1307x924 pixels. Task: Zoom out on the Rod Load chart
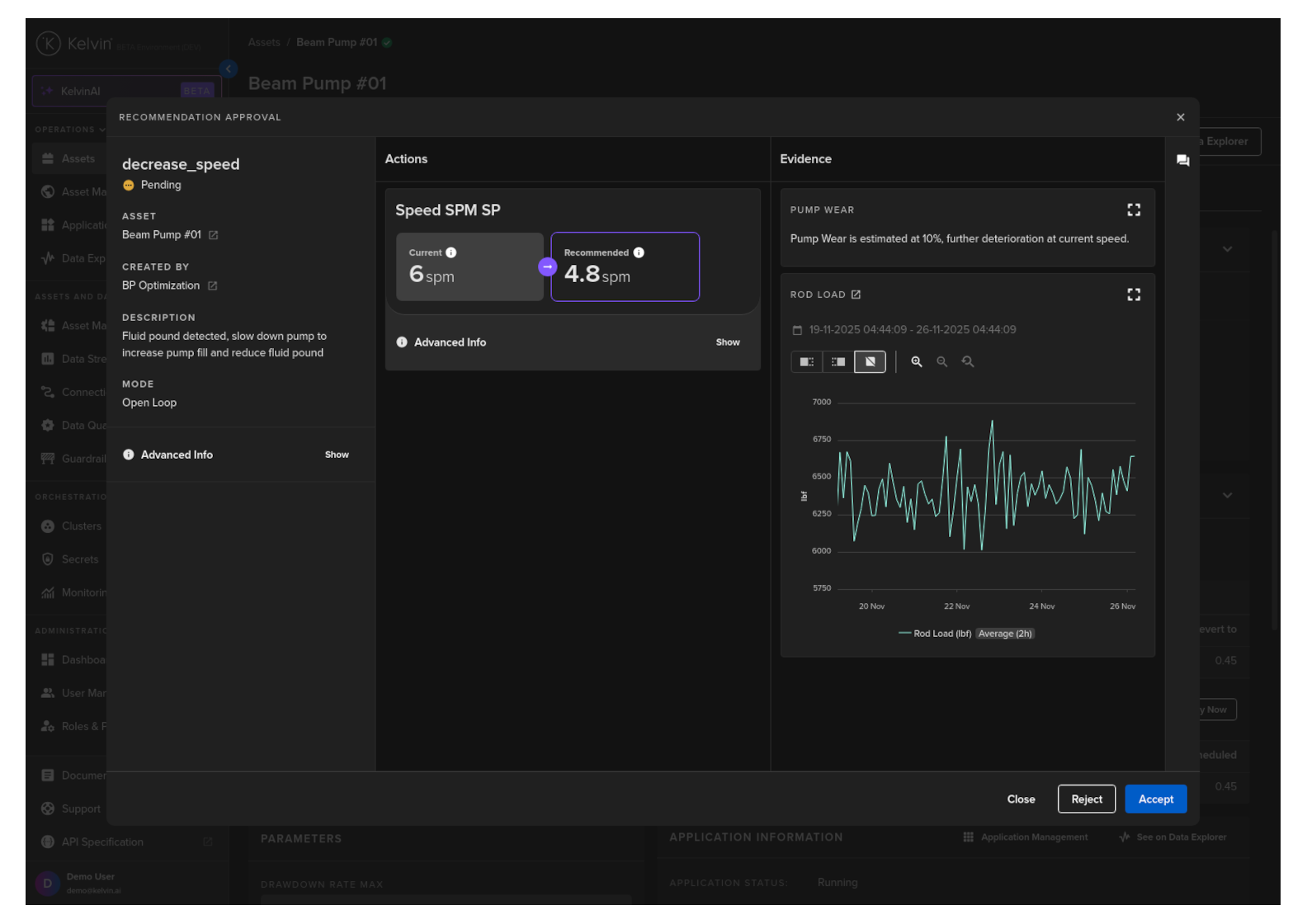pos(941,362)
